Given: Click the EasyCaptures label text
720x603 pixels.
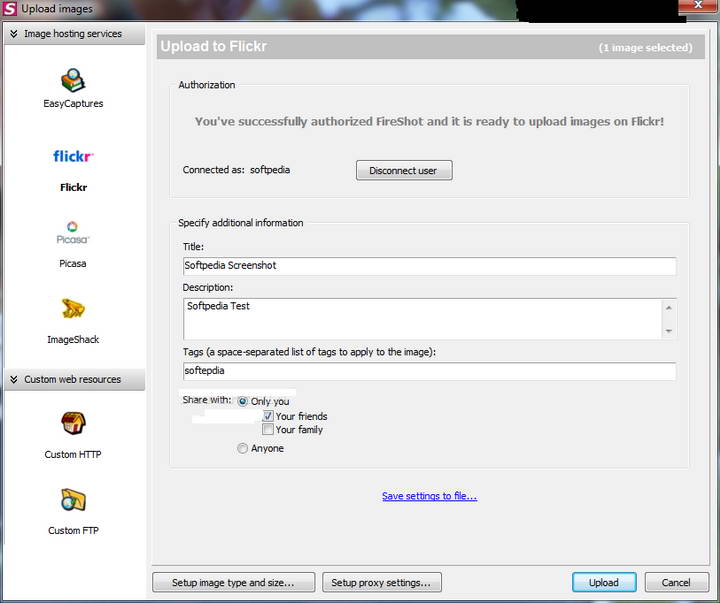Looking at the screenshot, I should pyautogui.click(x=73, y=104).
